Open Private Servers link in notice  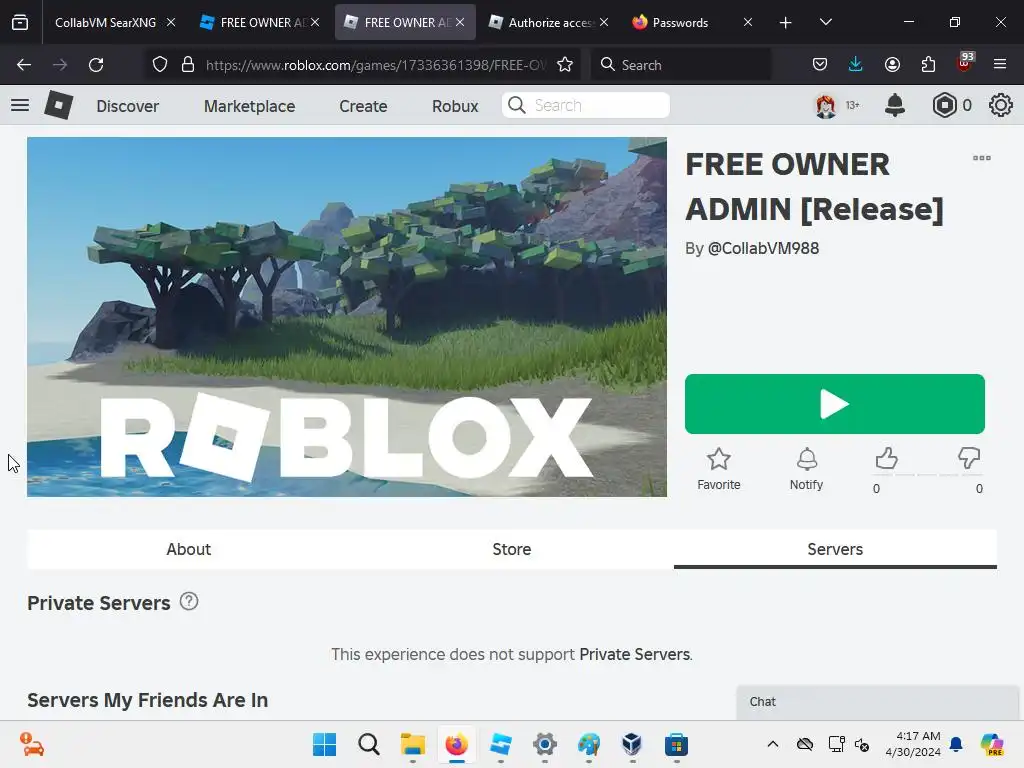click(635, 654)
